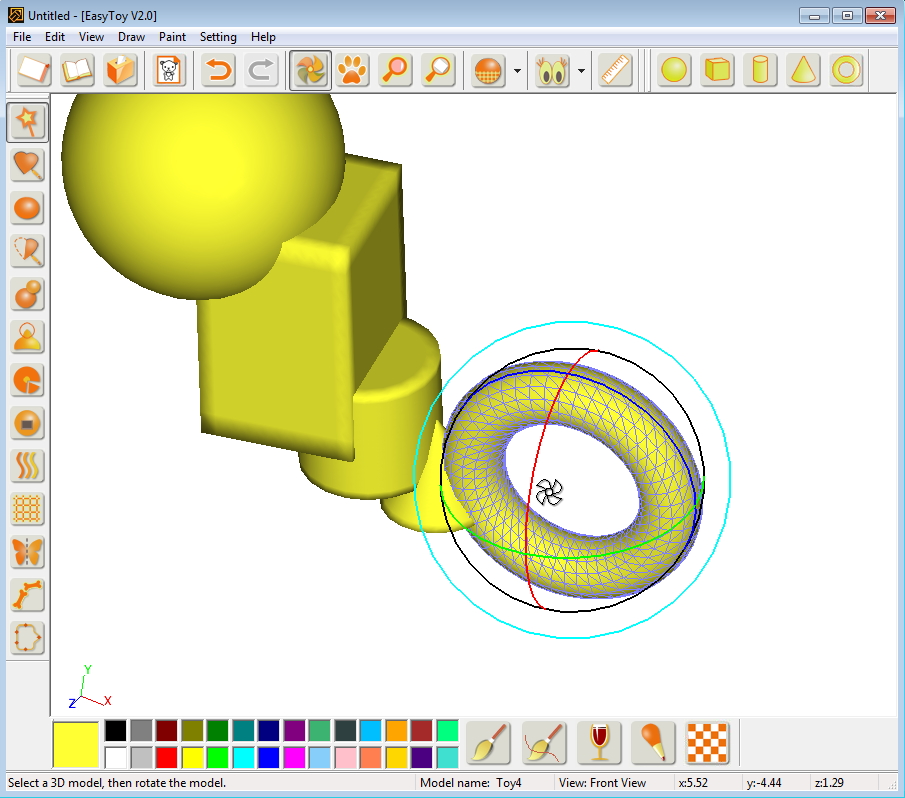Insert a cone primitive

tap(803, 70)
